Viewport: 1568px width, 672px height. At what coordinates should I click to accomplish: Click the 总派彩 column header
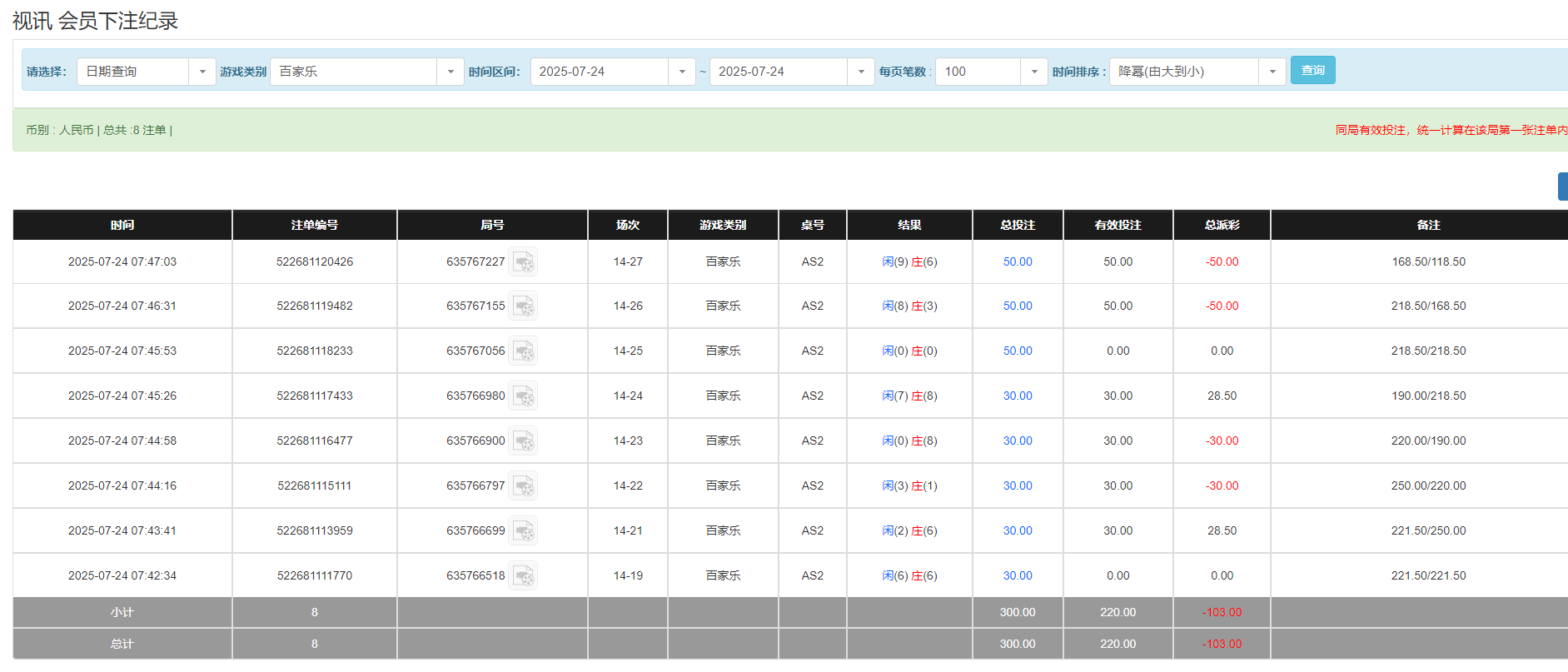(x=1222, y=226)
